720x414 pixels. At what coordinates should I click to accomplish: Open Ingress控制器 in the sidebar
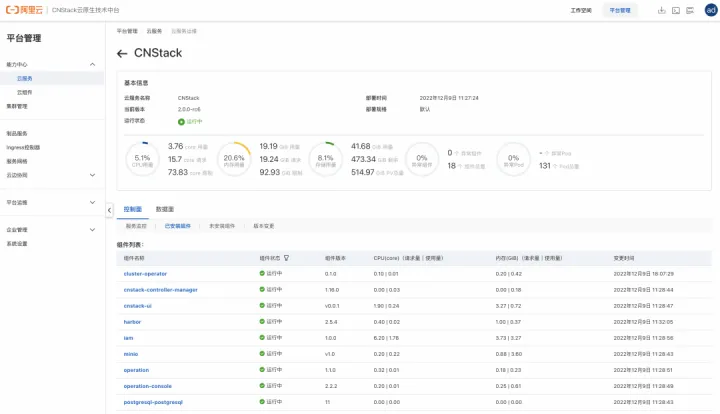23,147
